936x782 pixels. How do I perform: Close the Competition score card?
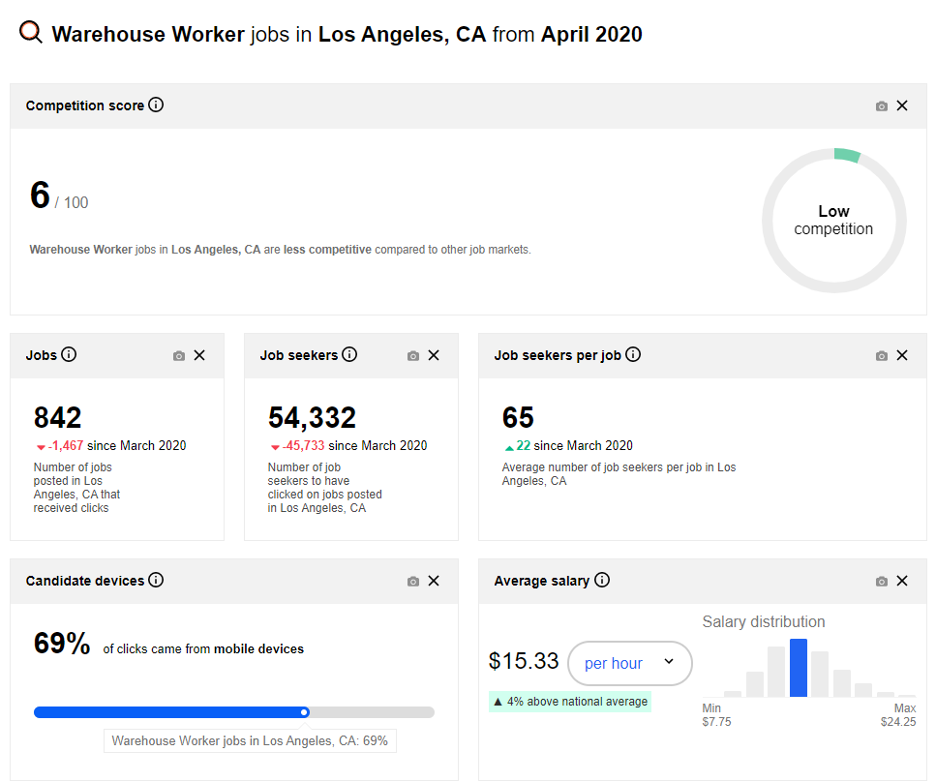click(902, 106)
